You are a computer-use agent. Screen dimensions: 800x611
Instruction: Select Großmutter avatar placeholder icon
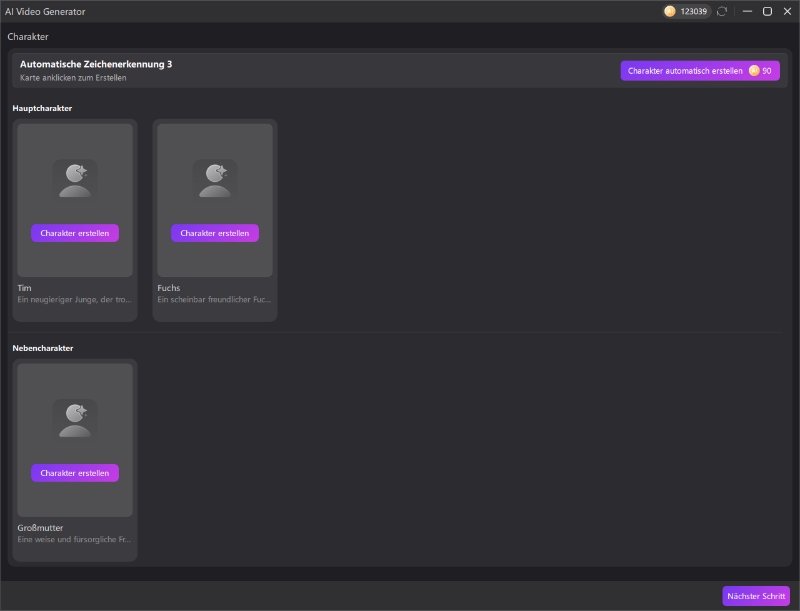click(x=75, y=419)
